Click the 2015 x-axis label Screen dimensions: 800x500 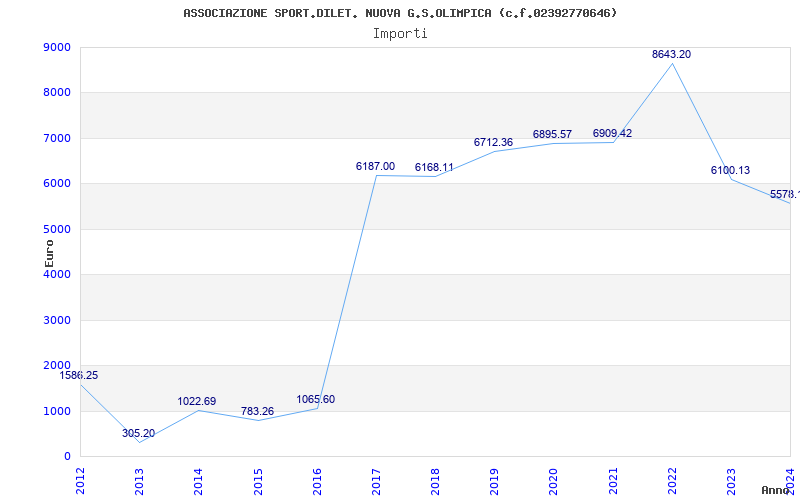(258, 481)
